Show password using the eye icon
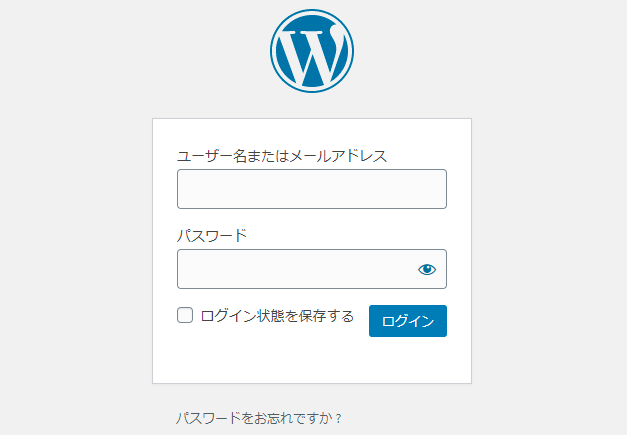The image size is (627, 435). pyautogui.click(x=427, y=269)
